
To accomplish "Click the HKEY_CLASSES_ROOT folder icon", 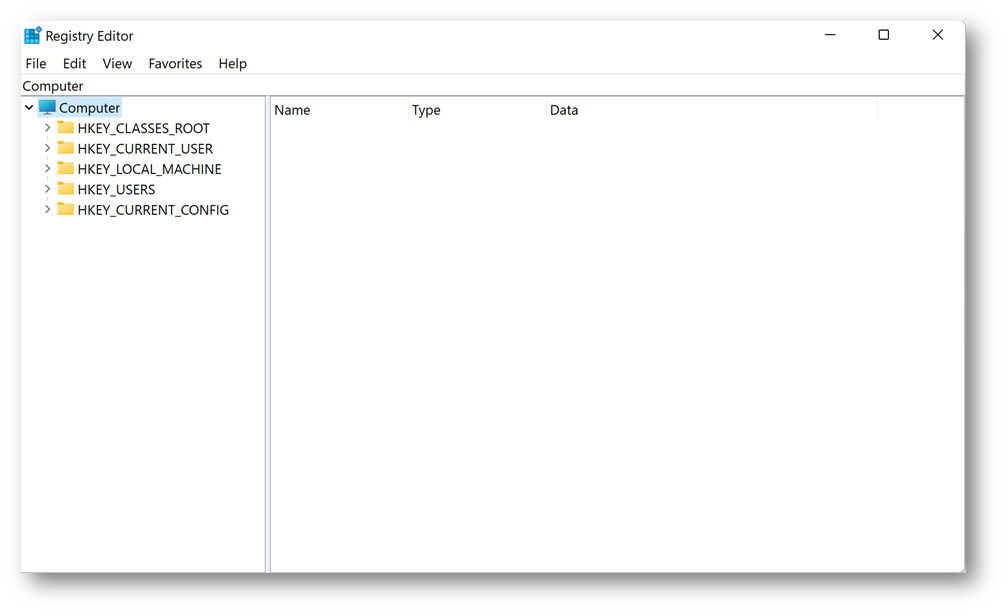I will point(66,128).
